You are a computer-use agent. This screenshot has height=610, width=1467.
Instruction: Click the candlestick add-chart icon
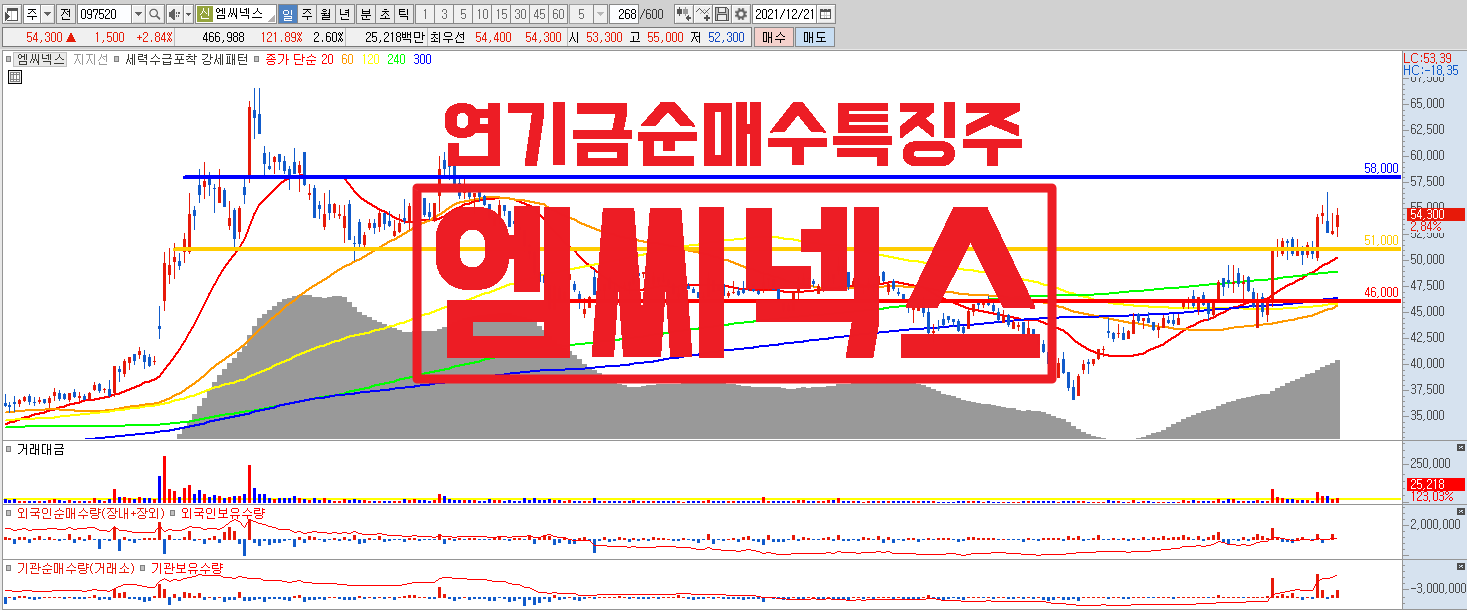click(x=684, y=14)
